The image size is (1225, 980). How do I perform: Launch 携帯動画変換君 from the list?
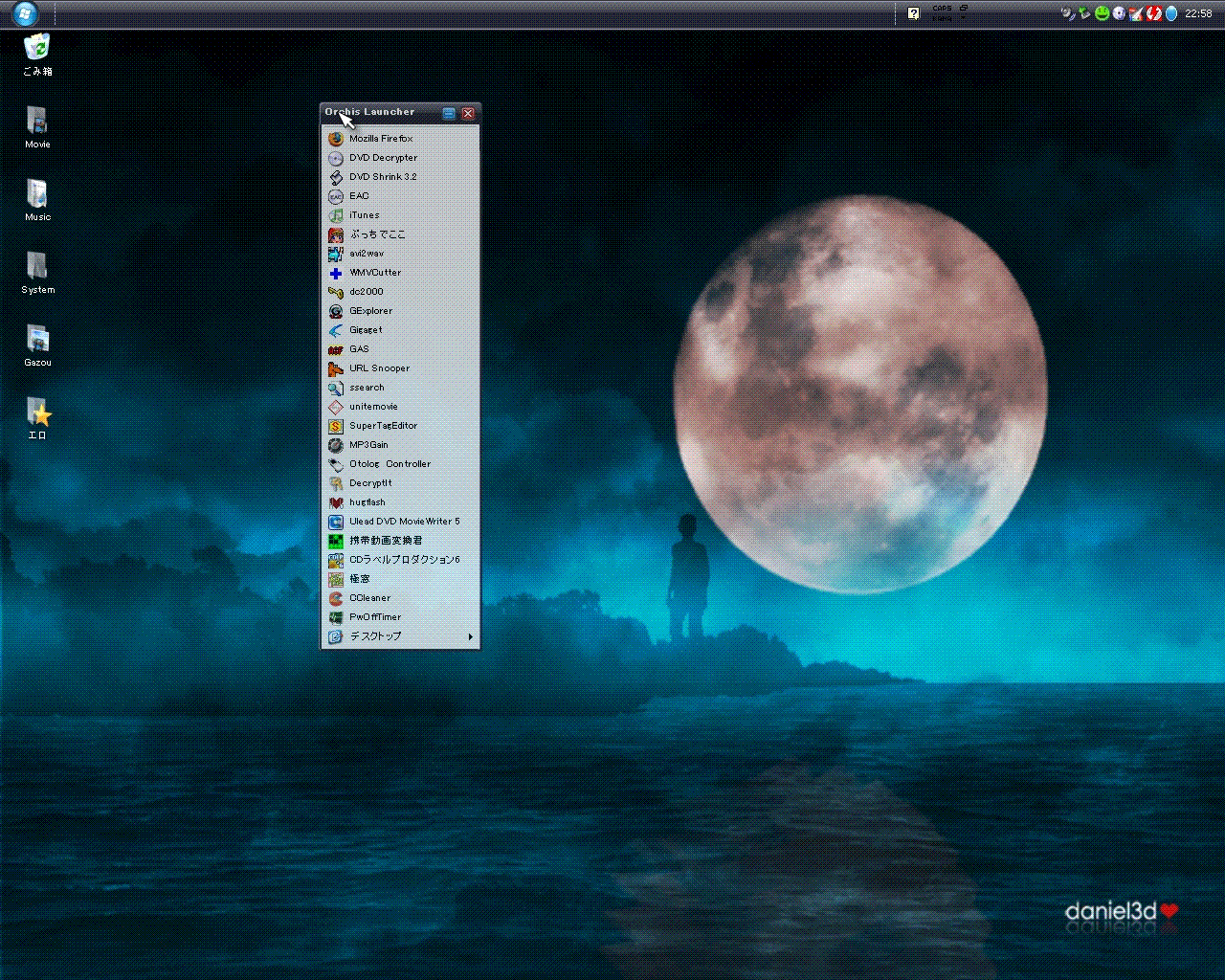click(400, 541)
